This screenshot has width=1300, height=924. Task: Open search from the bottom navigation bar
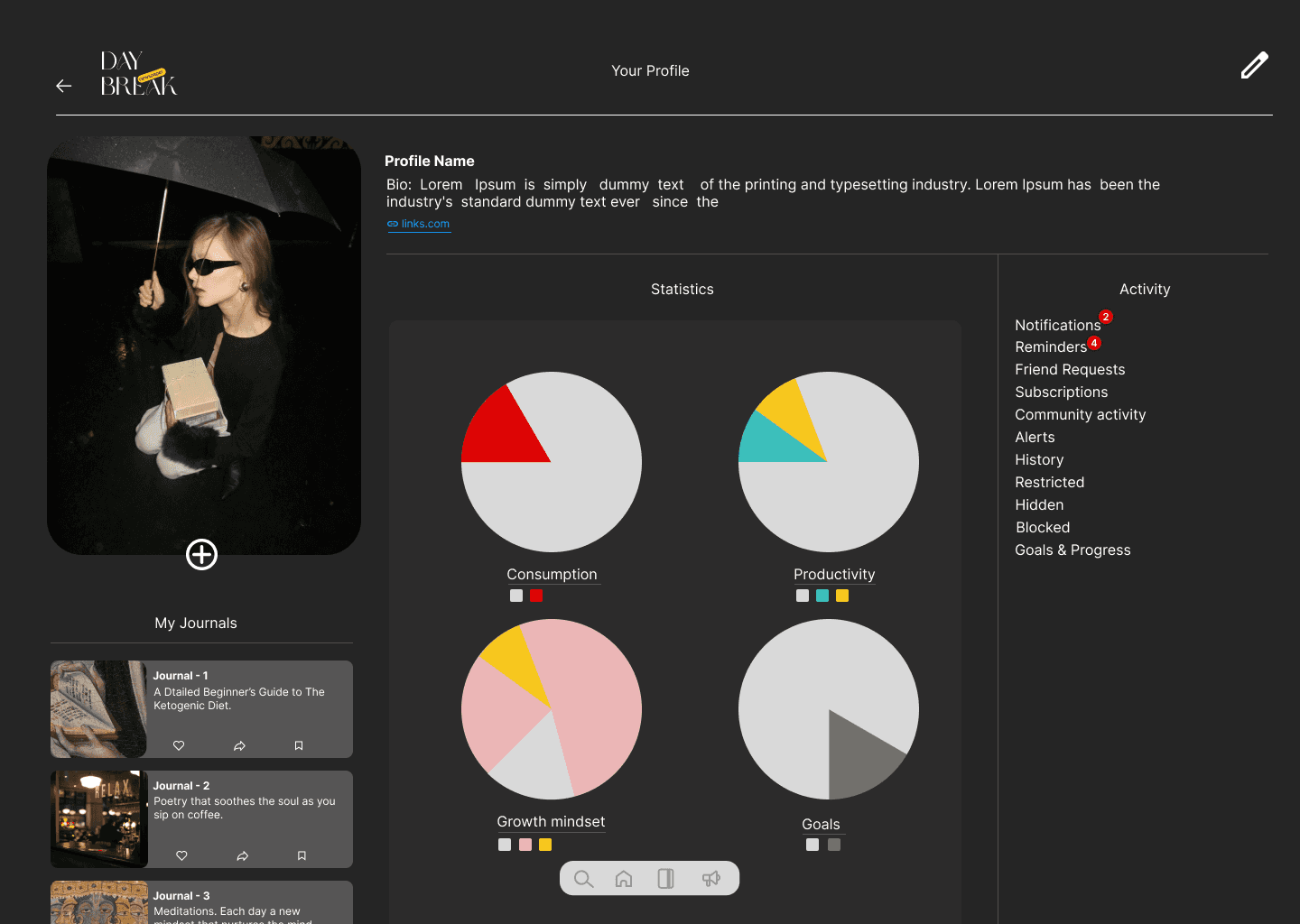click(x=583, y=879)
